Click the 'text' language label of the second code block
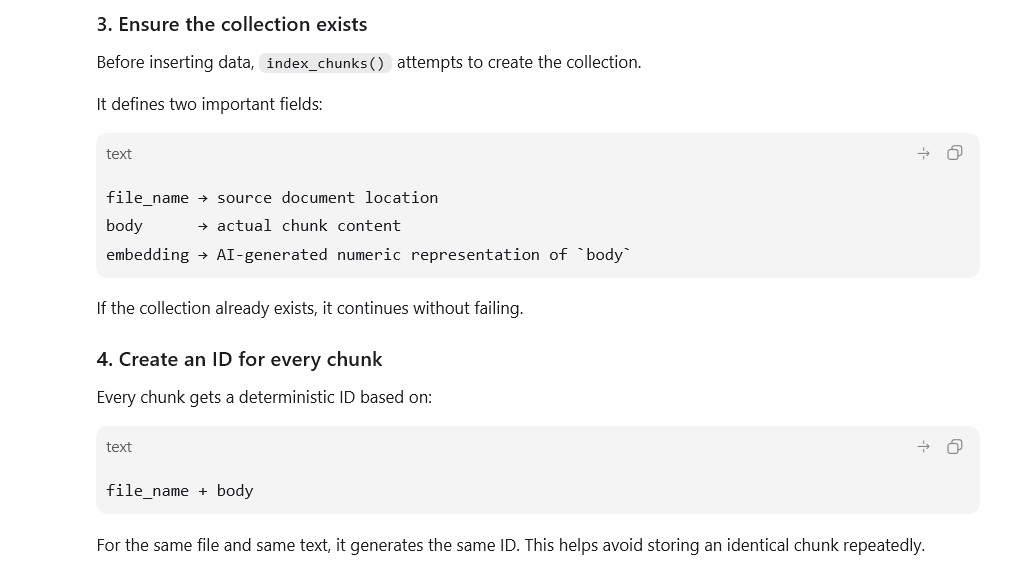Viewport: 1032px width, 576px height. click(119, 447)
